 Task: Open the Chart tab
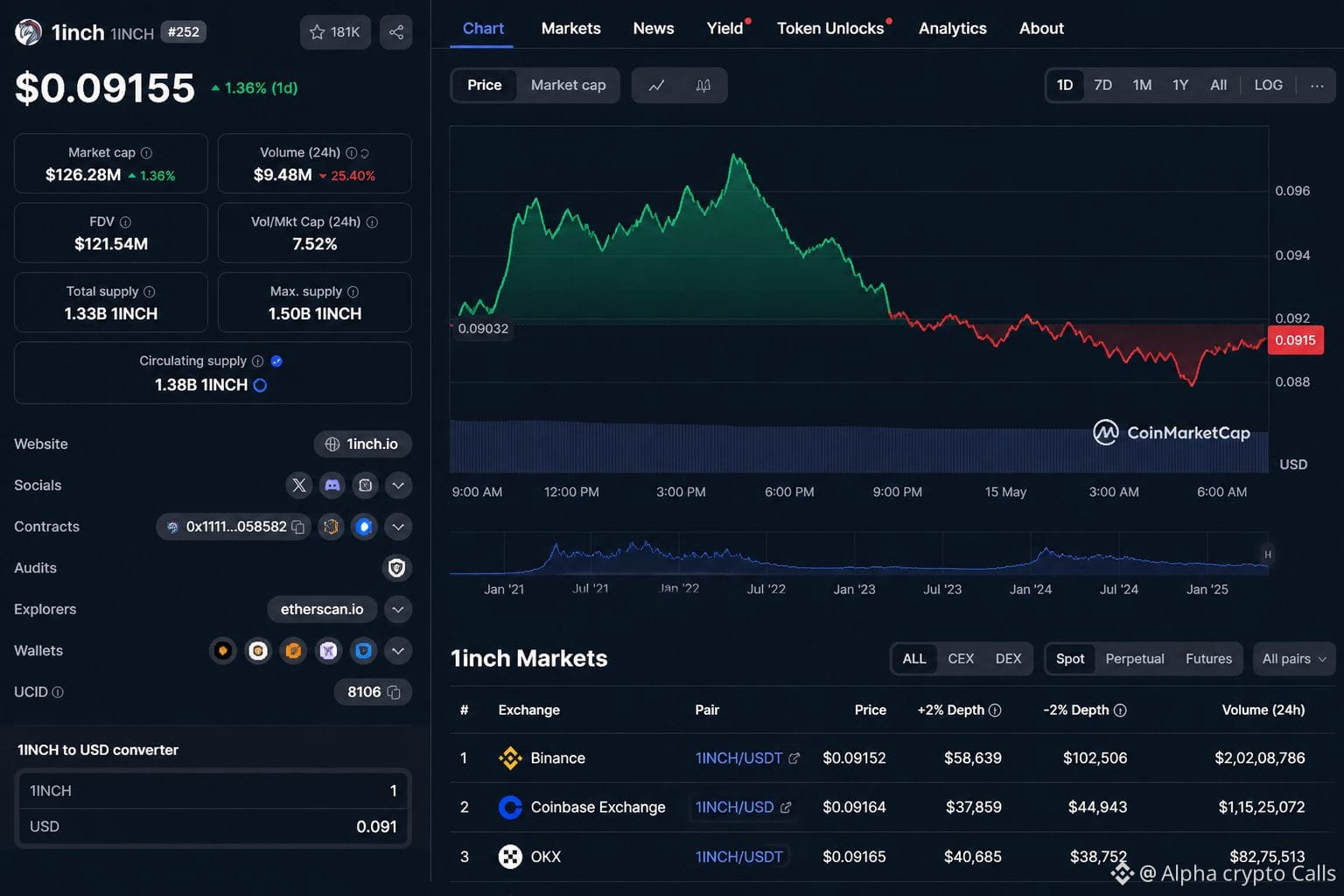point(483,29)
